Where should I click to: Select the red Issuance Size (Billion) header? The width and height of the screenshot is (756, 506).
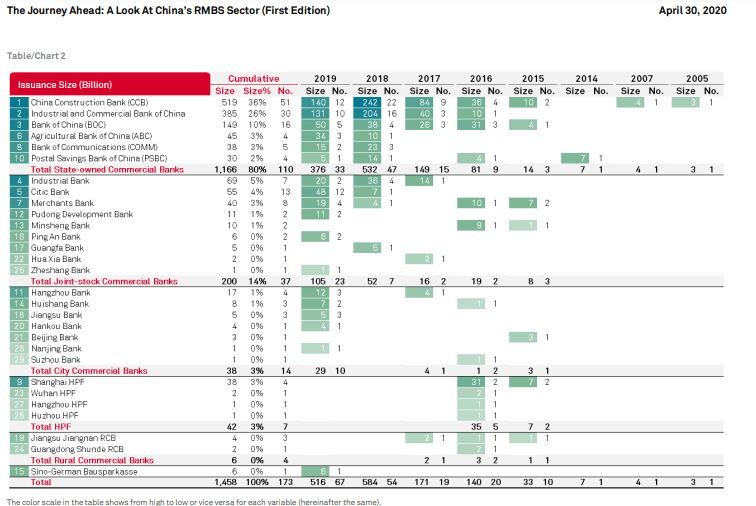point(109,84)
